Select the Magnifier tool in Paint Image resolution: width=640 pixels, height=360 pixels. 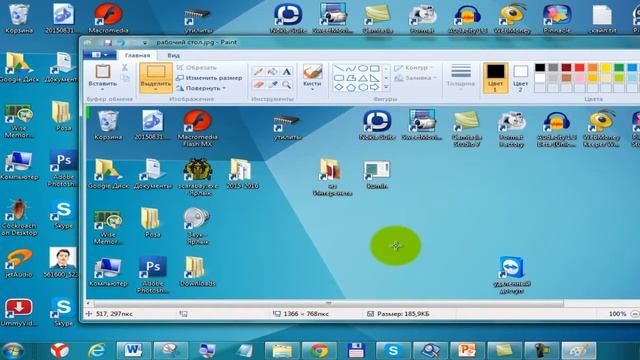287,84
